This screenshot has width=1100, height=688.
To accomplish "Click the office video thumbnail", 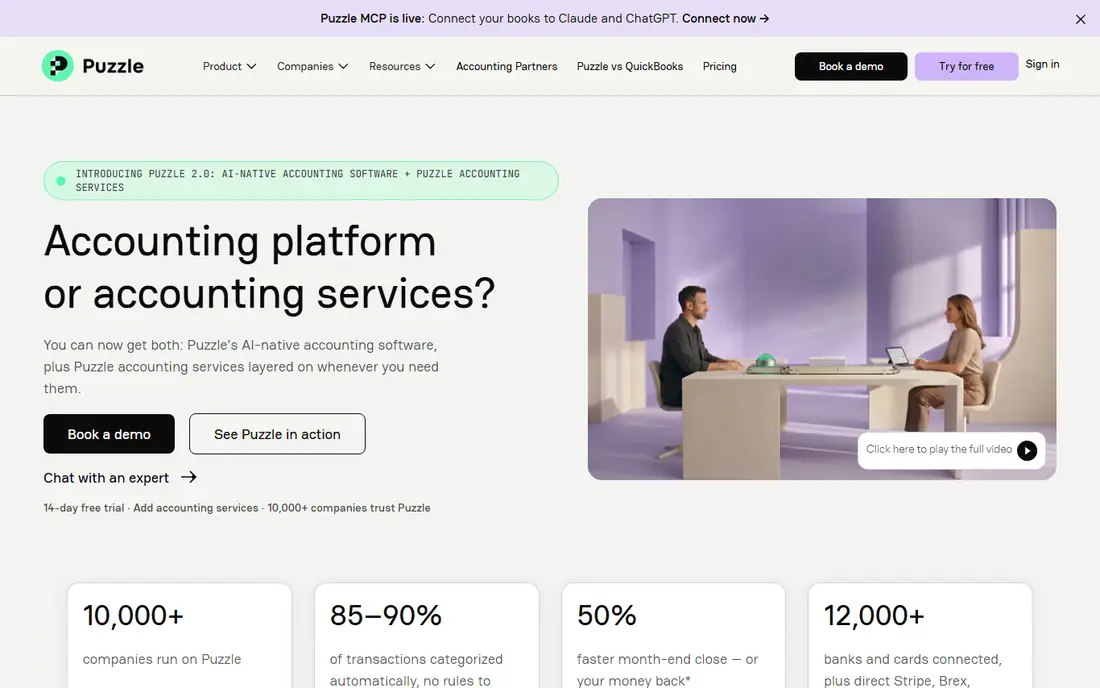I will 822,339.
